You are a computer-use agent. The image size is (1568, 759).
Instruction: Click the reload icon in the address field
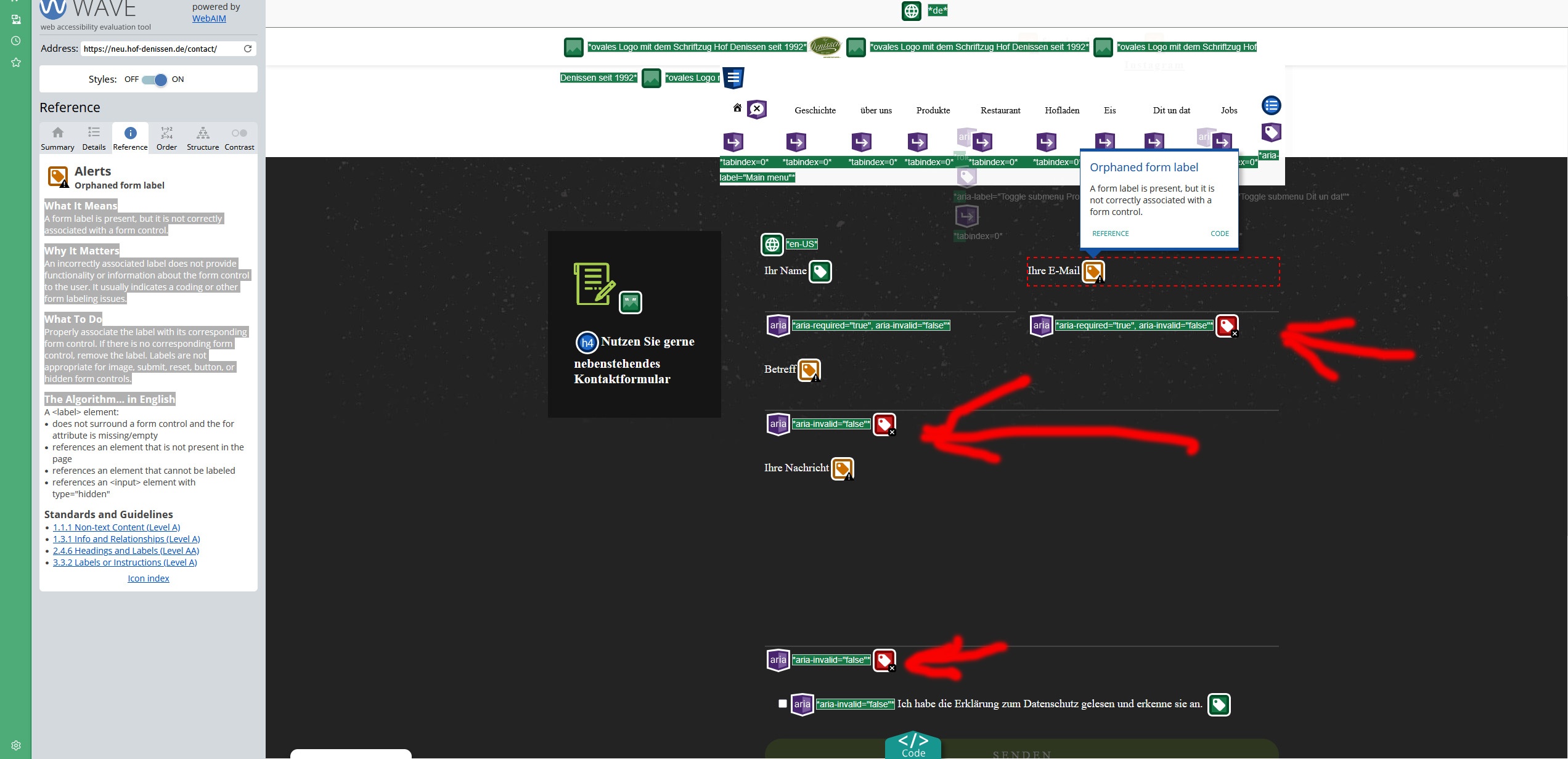point(248,49)
